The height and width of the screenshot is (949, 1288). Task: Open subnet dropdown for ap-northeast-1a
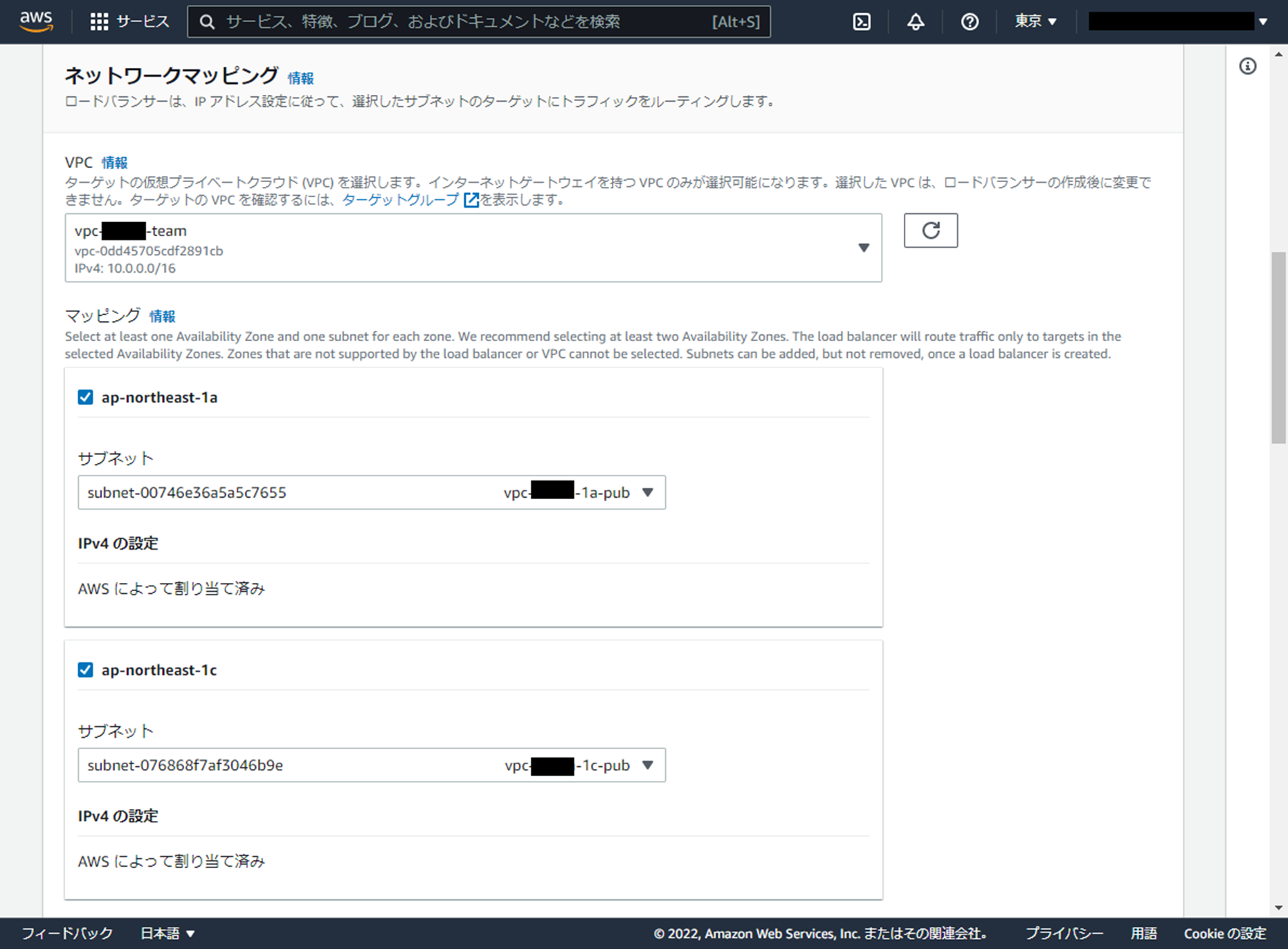tap(372, 492)
